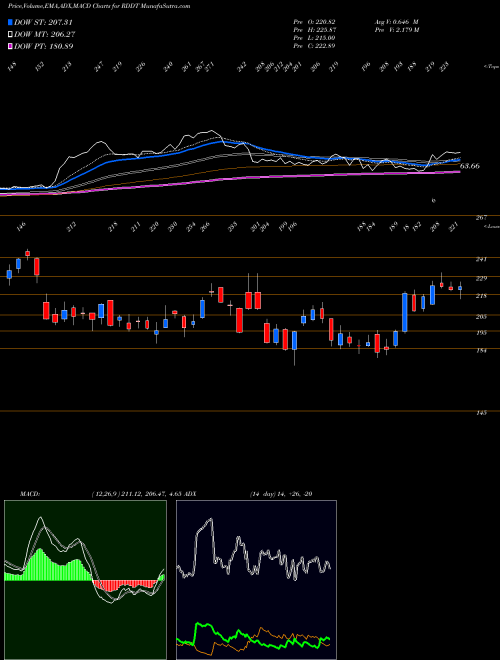Click the magenta DOW PT legend swatch

[x=10, y=46]
